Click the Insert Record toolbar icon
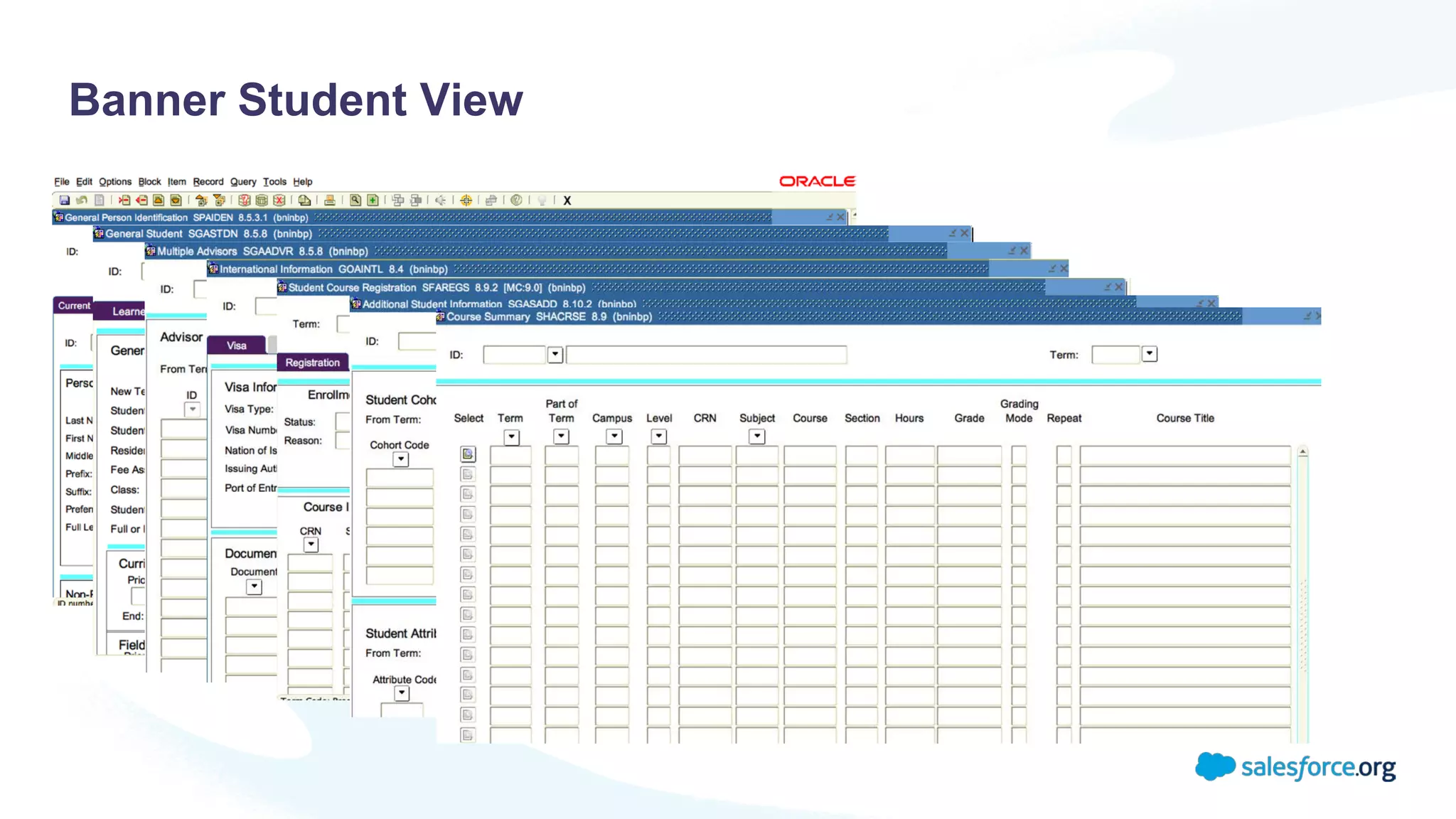Screen dimensions: 1456x819 click(x=124, y=200)
